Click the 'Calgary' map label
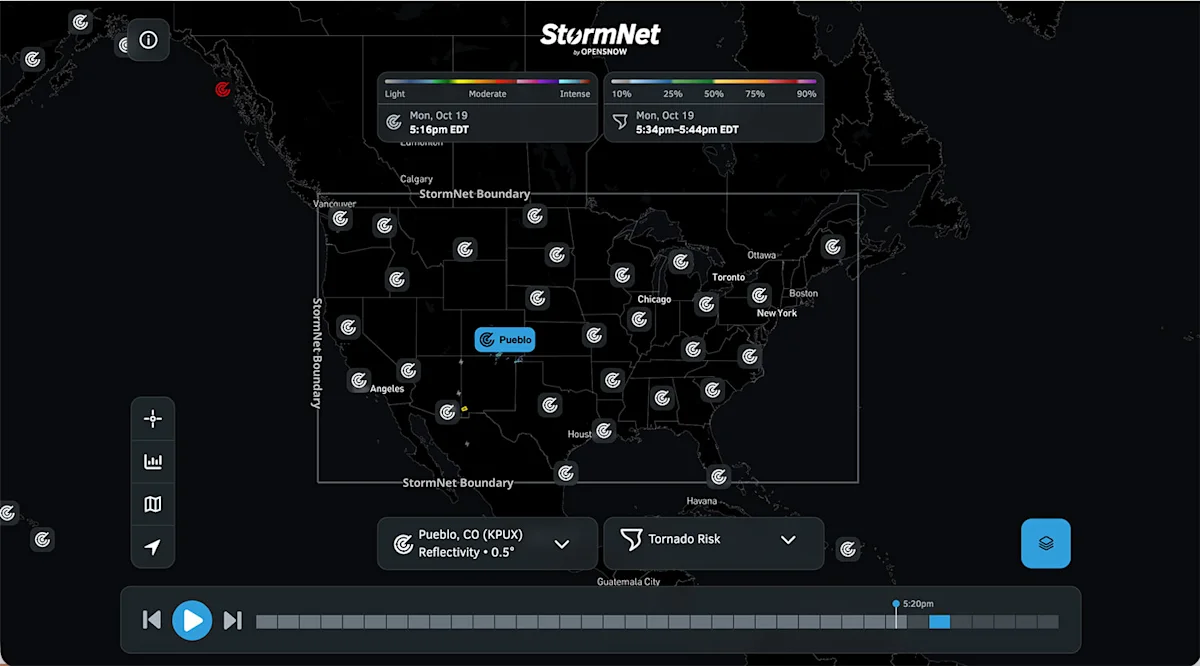Image resolution: width=1200 pixels, height=666 pixels. click(417, 180)
